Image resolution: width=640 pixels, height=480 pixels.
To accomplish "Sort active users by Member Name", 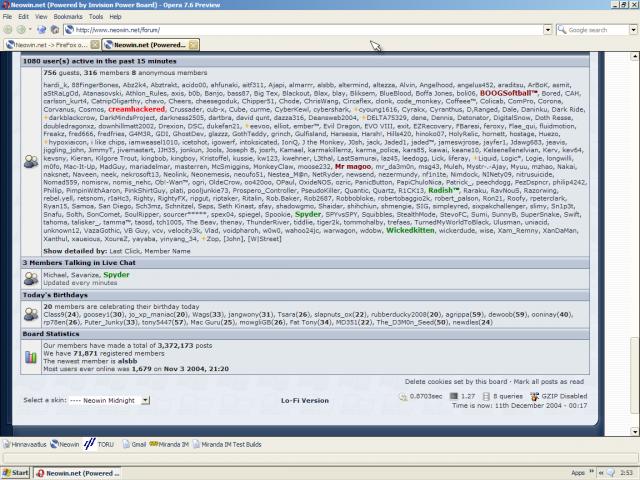I will [x=167, y=251].
